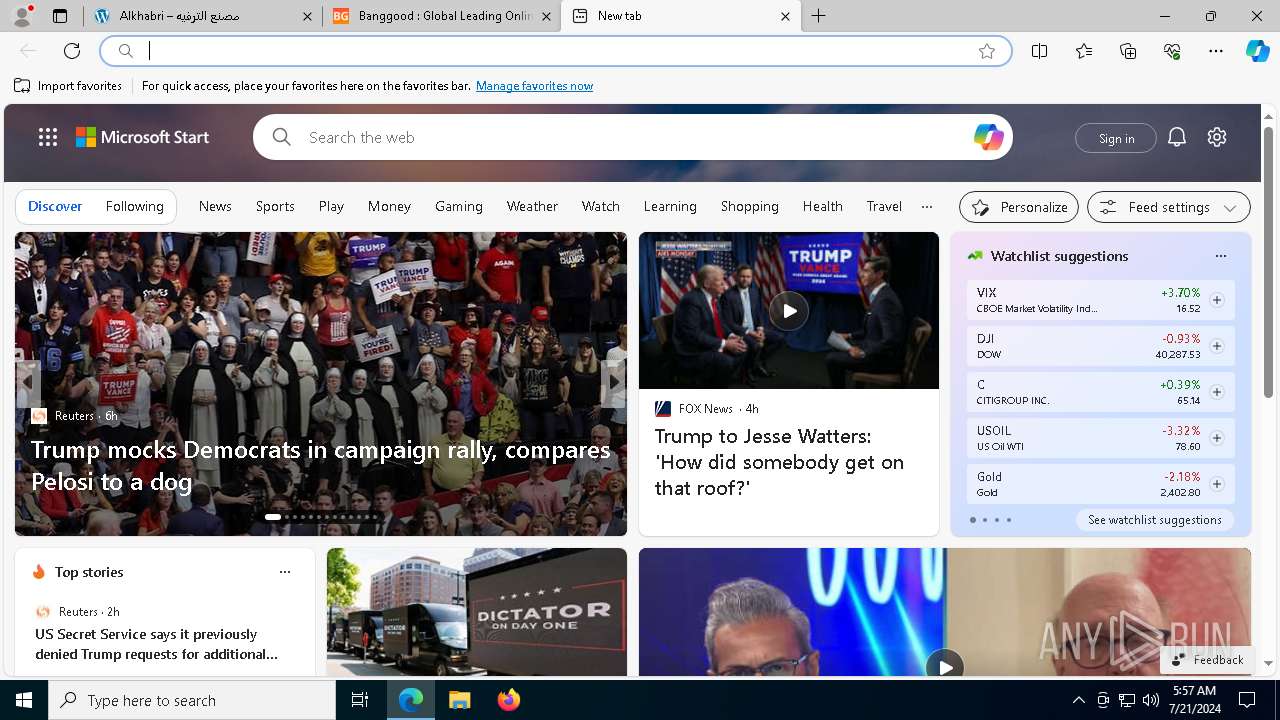Open notifications bell
Viewport: 1280px width, 720px height.
coord(1177,137)
